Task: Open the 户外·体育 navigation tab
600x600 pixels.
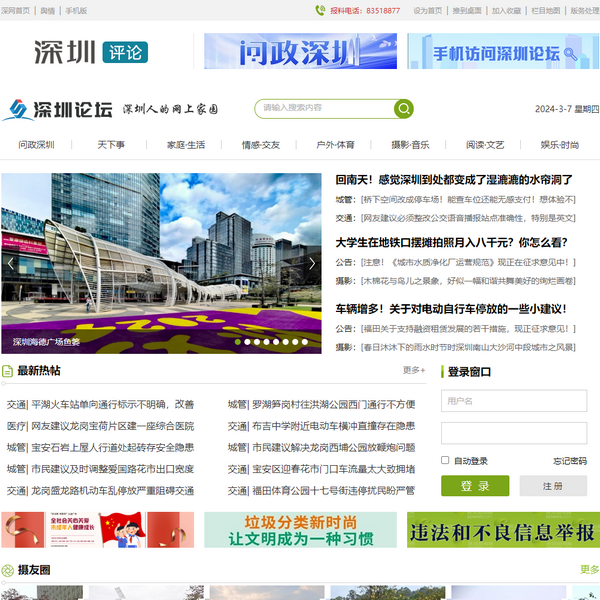Action: coord(335,145)
